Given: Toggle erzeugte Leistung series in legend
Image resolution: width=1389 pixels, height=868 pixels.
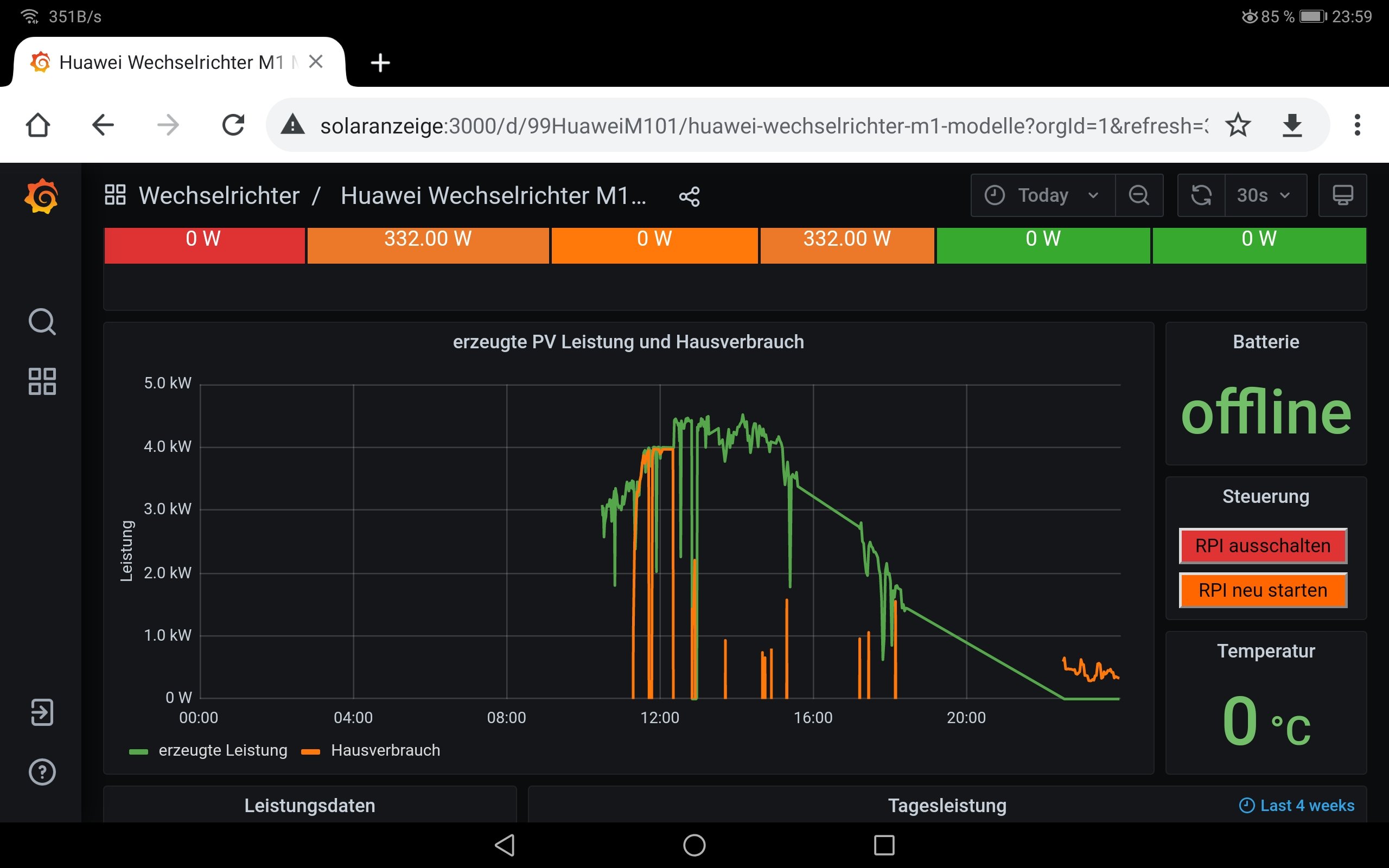Looking at the screenshot, I should click(x=222, y=750).
